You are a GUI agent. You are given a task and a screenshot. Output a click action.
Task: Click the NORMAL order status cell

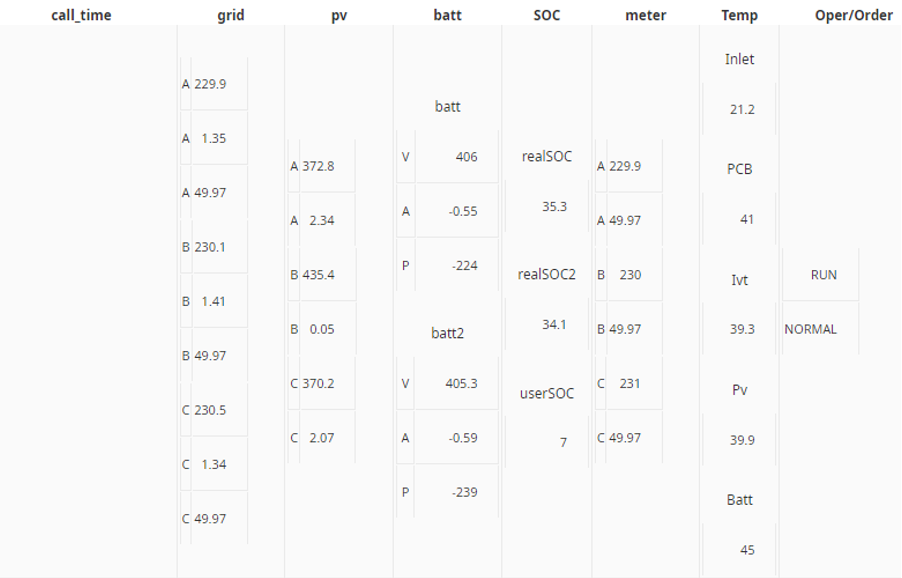click(811, 329)
